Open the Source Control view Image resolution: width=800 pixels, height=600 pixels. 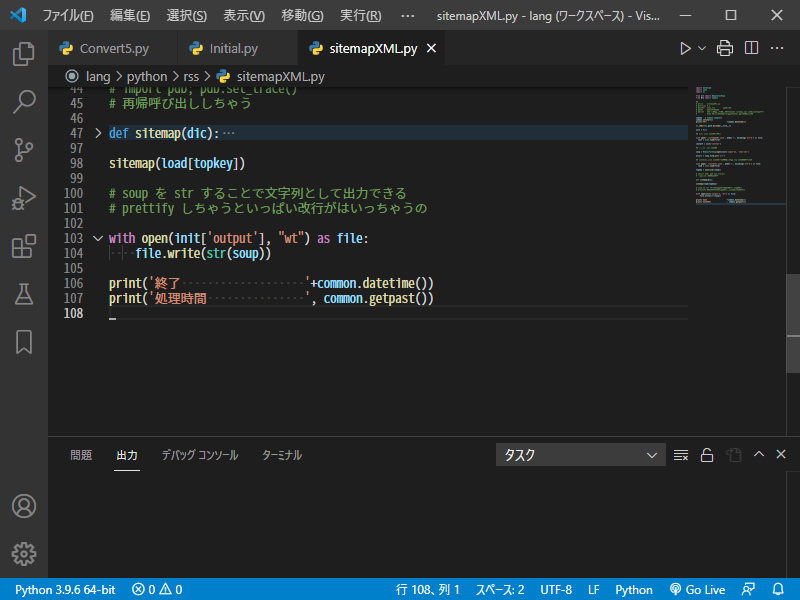pos(24,150)
